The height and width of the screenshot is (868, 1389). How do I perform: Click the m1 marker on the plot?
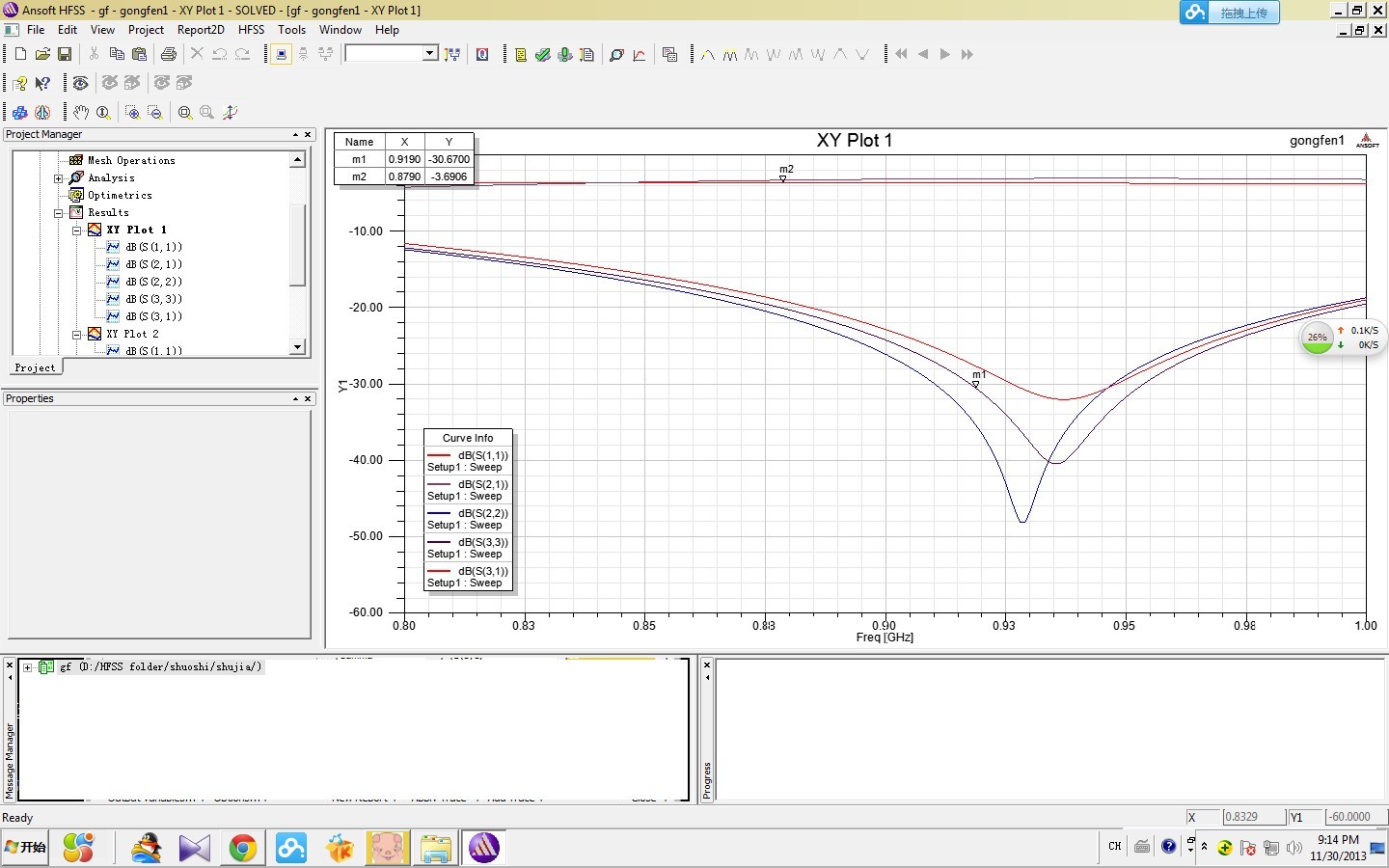[976, 384]
